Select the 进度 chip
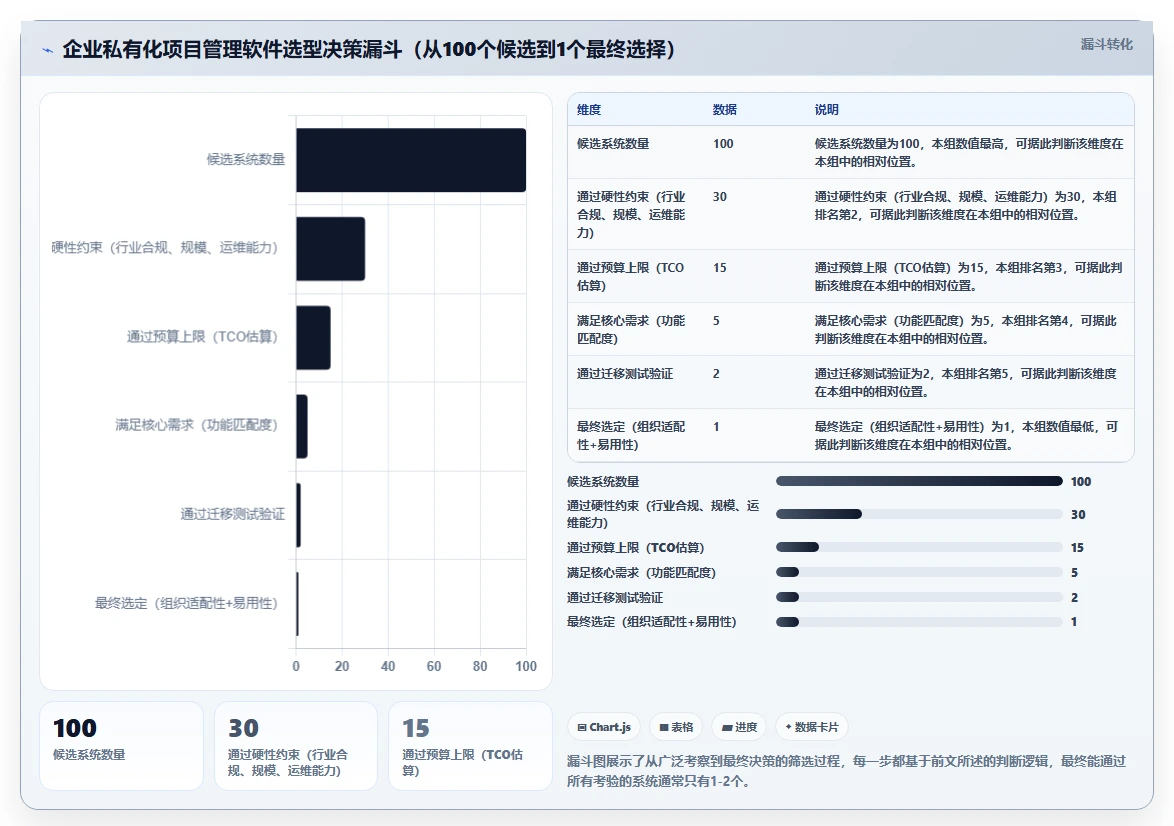Screen dimensions: 1174x826 [x=739, y=727]
